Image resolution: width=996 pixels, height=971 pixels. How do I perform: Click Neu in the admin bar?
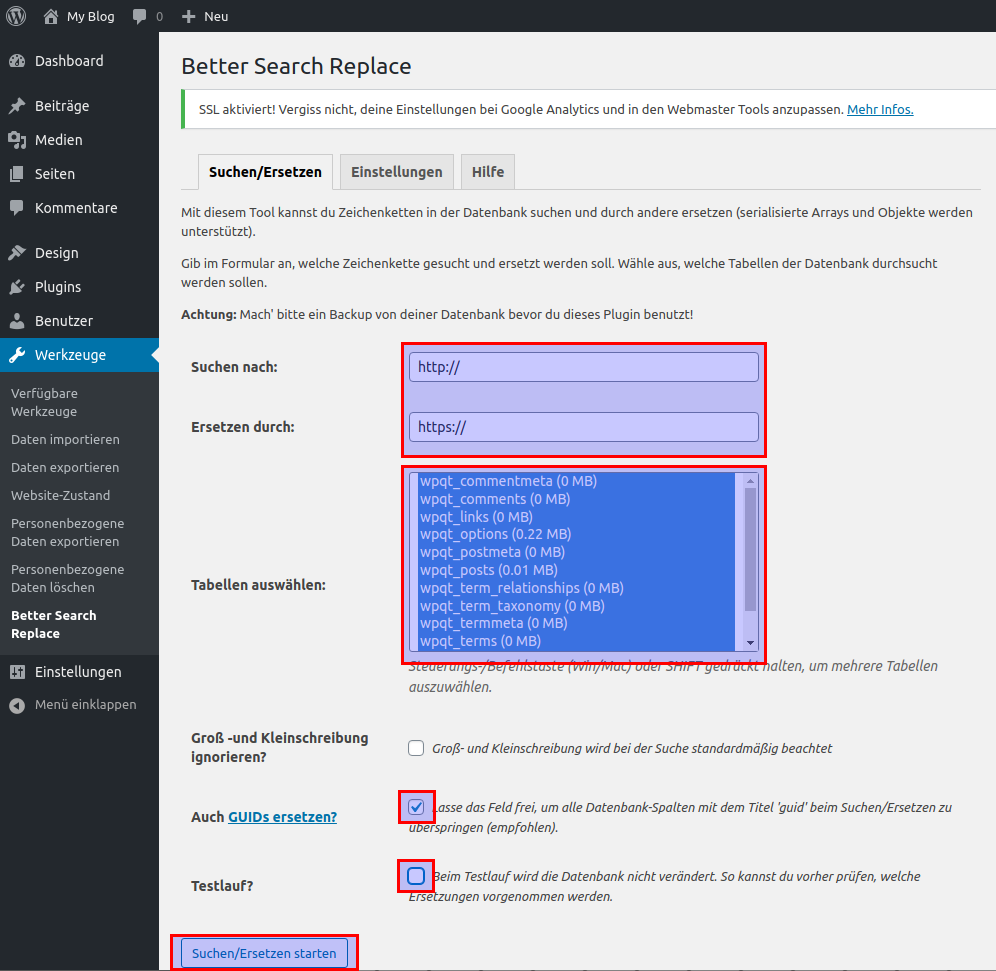tap(216, 17)
